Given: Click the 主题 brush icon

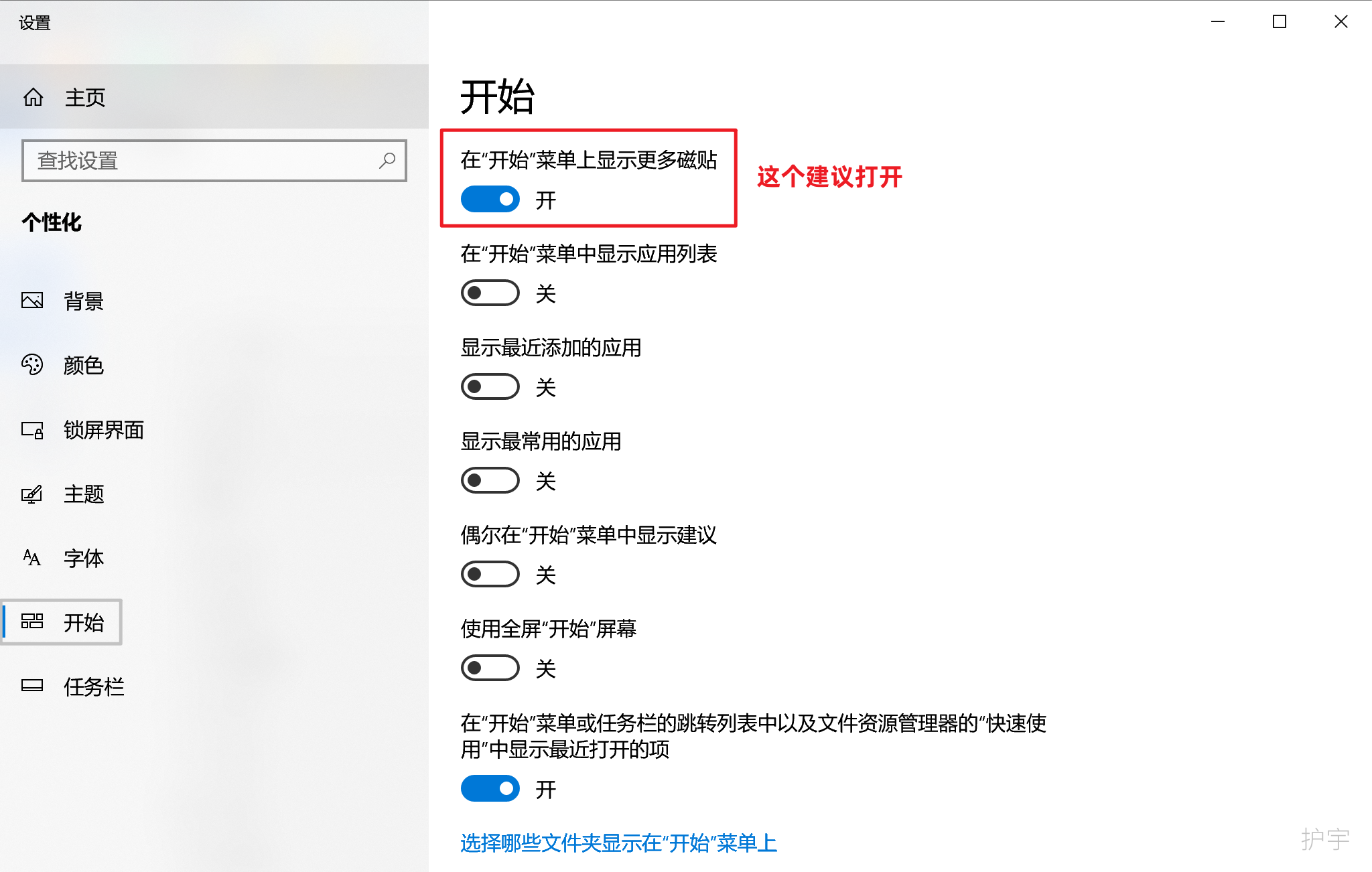Looking at the screenshot, I should [x=32, y=494].
